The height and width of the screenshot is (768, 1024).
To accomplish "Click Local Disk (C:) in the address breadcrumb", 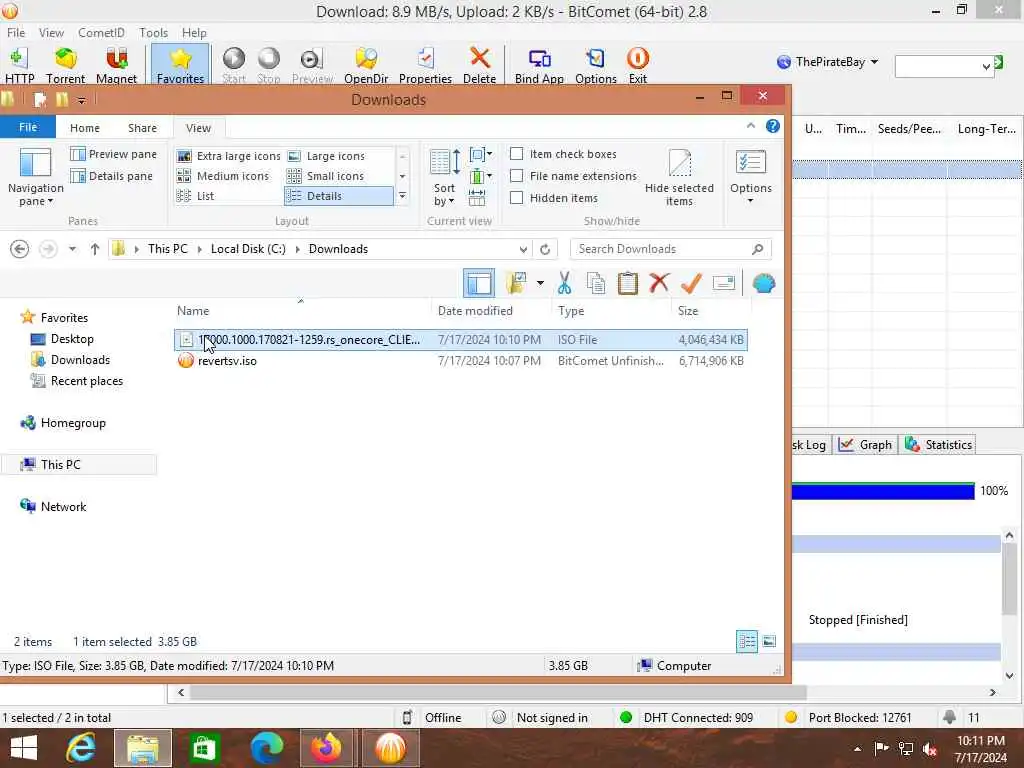I will coord(248,249).
